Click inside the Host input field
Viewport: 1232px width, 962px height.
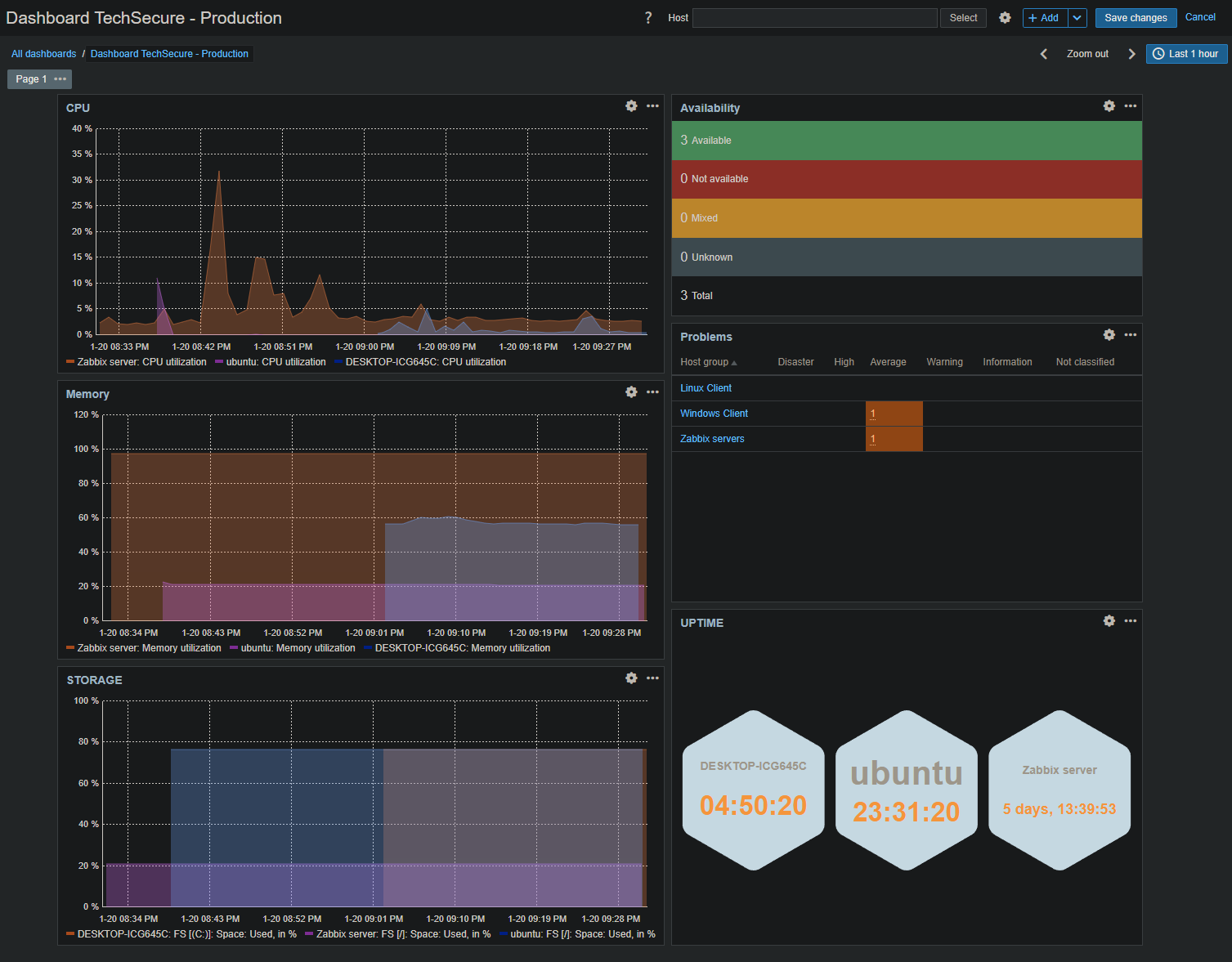coord(814,18)
